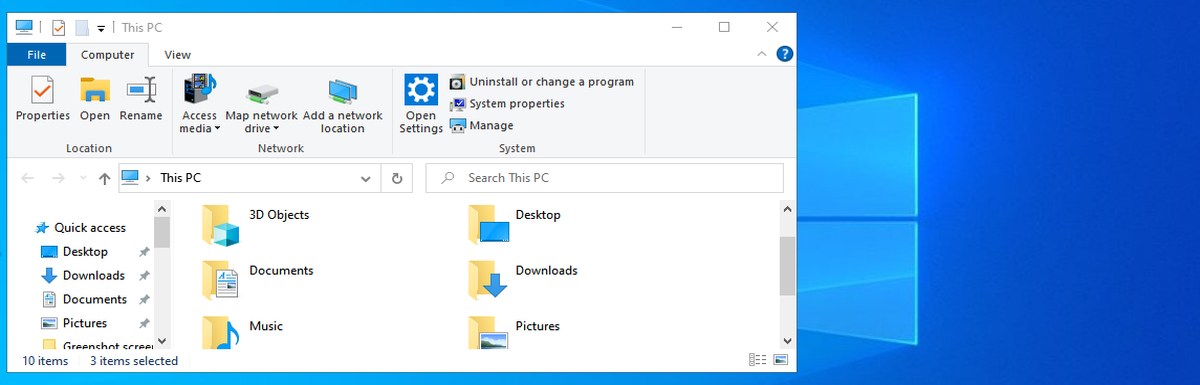Click the Back navigation arrow
This screenshot has height=385, width=1200.
coord(28,178)
